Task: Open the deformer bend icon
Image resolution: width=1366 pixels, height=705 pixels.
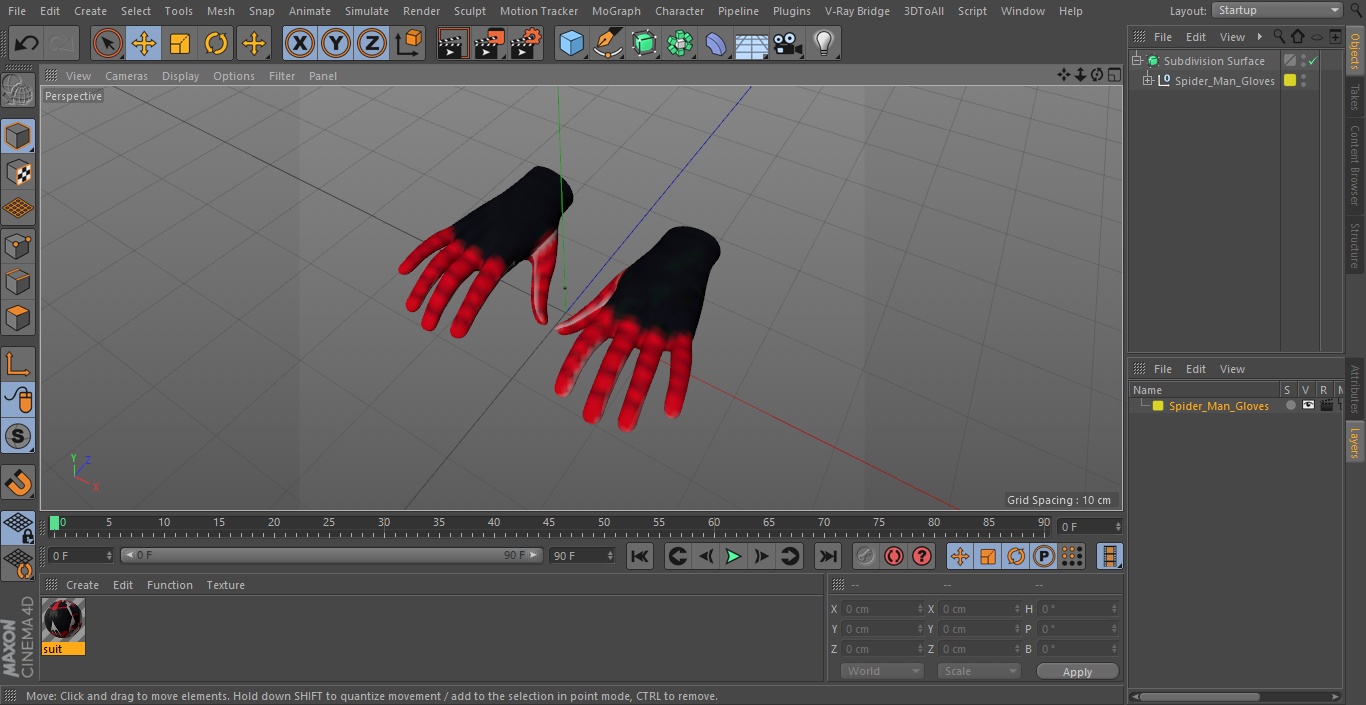Action: pos(716,43)
